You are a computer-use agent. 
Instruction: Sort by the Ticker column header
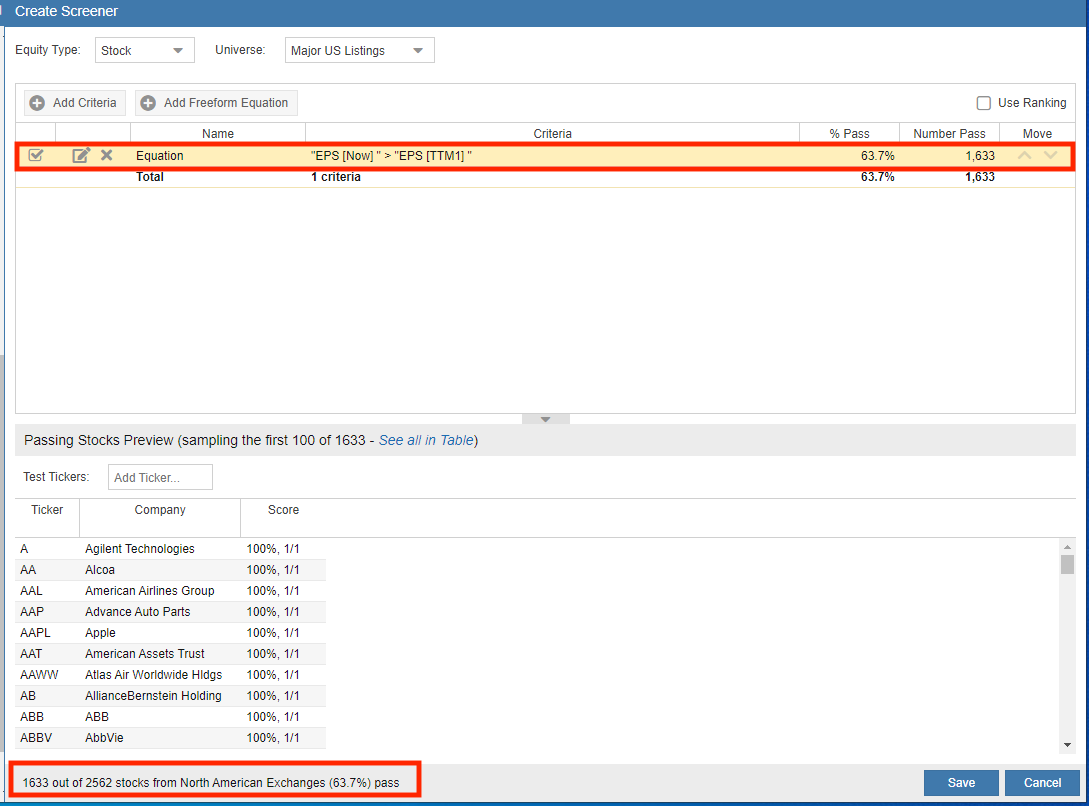pyautogui.click(x=47, y=510)
